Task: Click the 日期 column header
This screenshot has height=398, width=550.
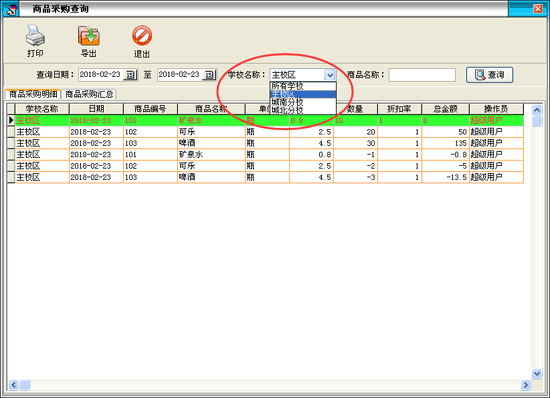Action: coord(96,109)
